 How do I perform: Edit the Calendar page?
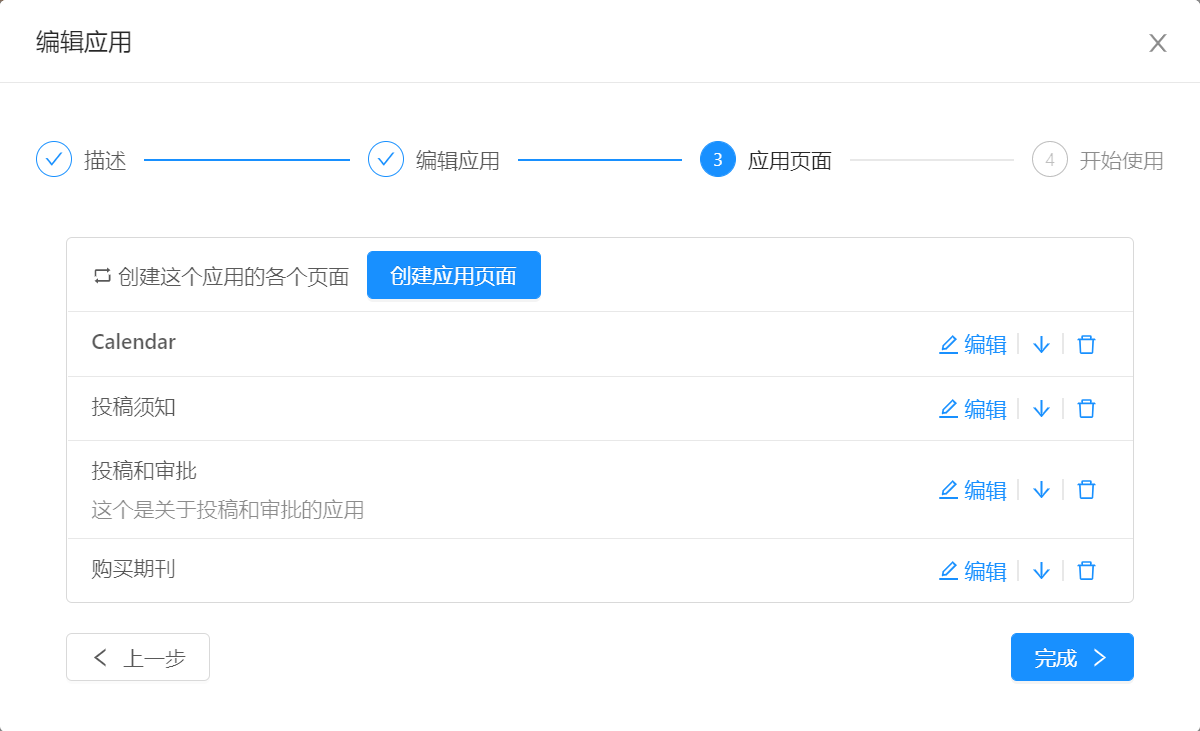[973, 345]
